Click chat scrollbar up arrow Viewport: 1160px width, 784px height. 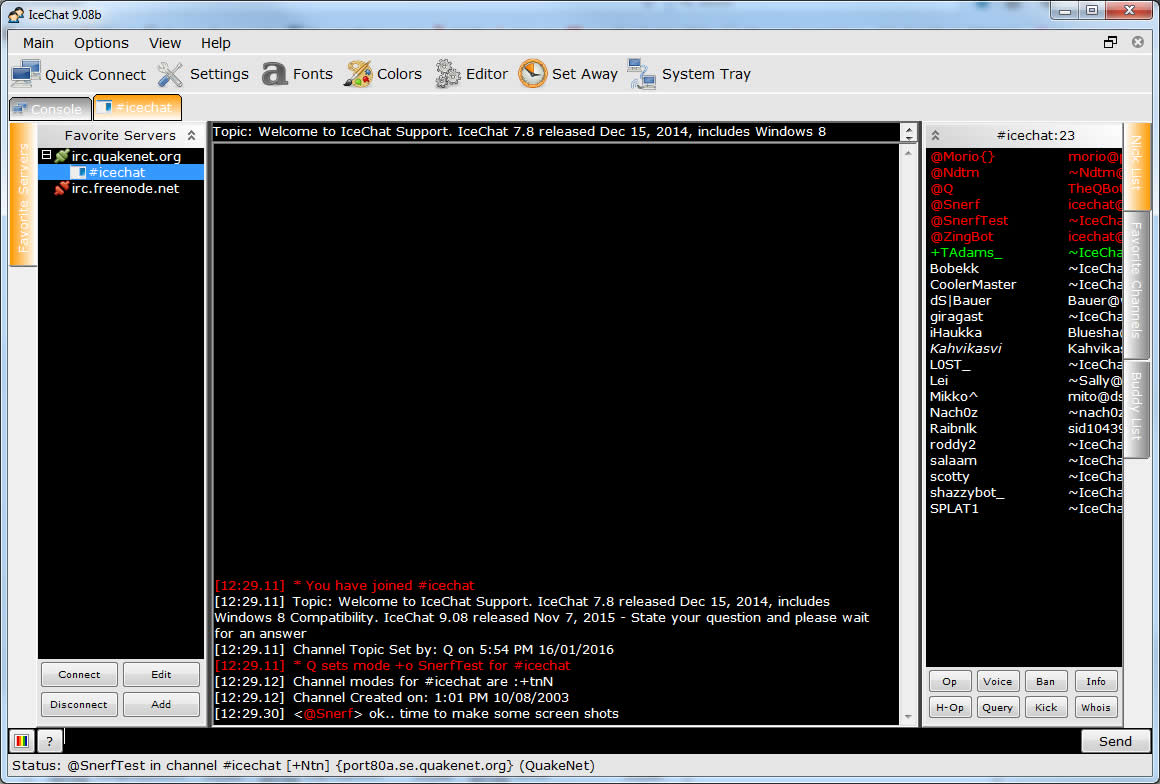pos(908,154)
